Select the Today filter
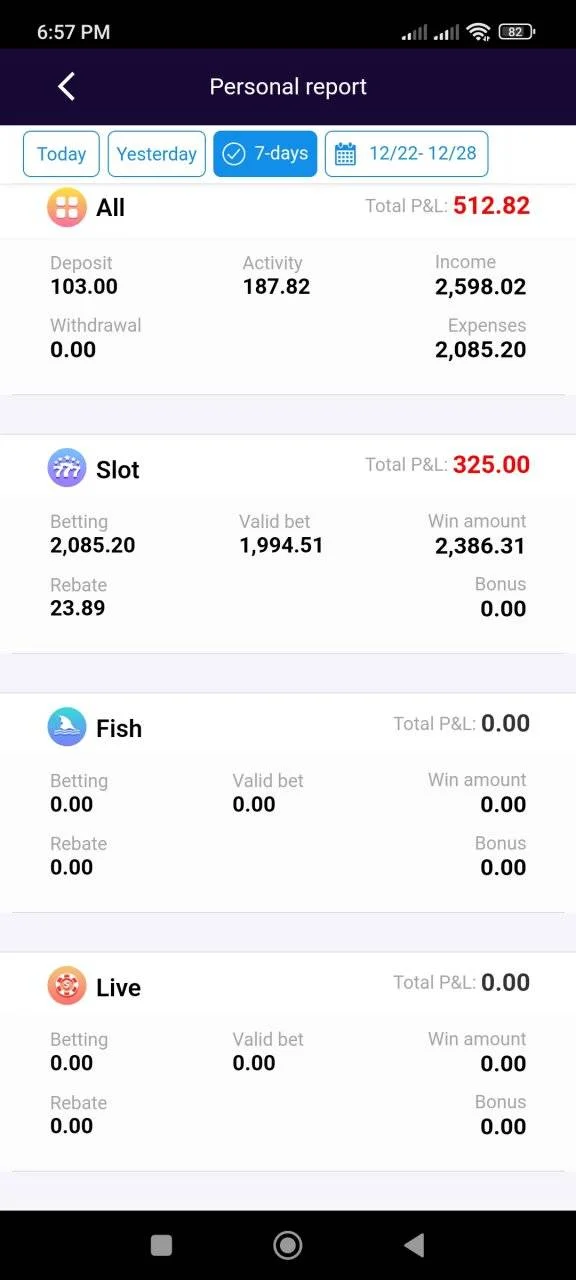576x1280 pixels. tap(61, 154)
